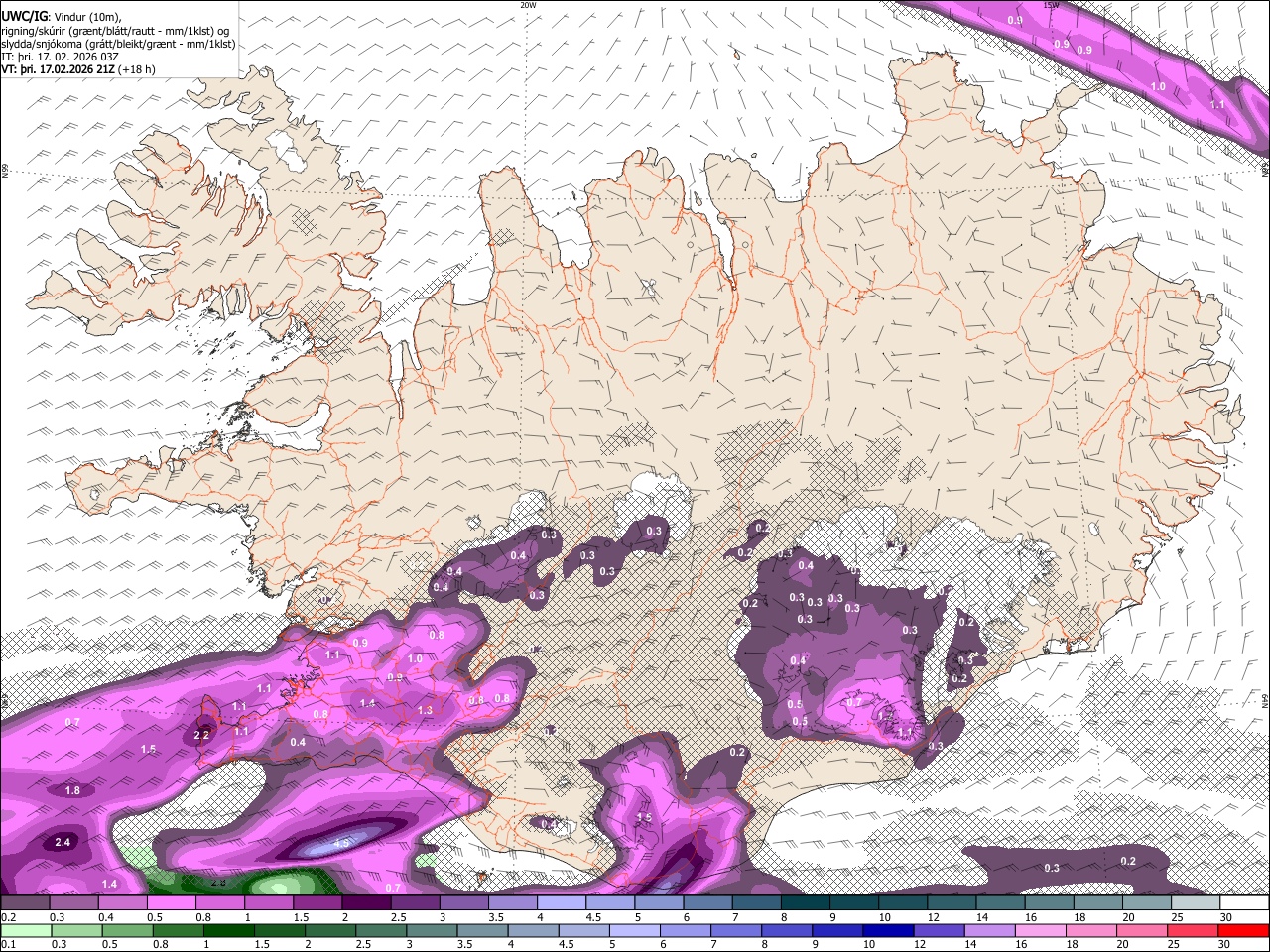Select lower legend swatch for 25–30 (red-pink)
1270x952 pixels.
(x=1193, y=930)
